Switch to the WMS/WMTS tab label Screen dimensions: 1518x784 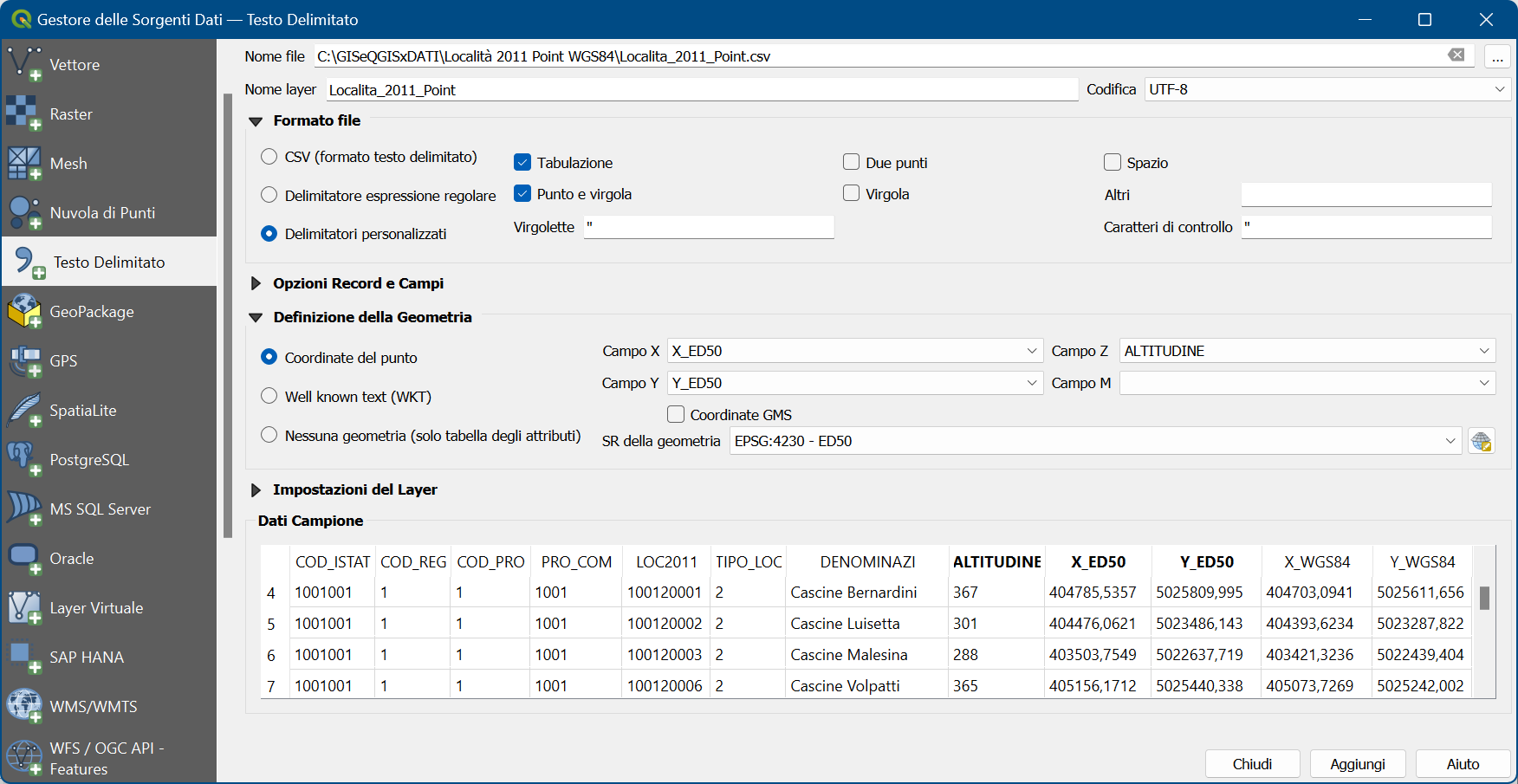click(94, 707)
